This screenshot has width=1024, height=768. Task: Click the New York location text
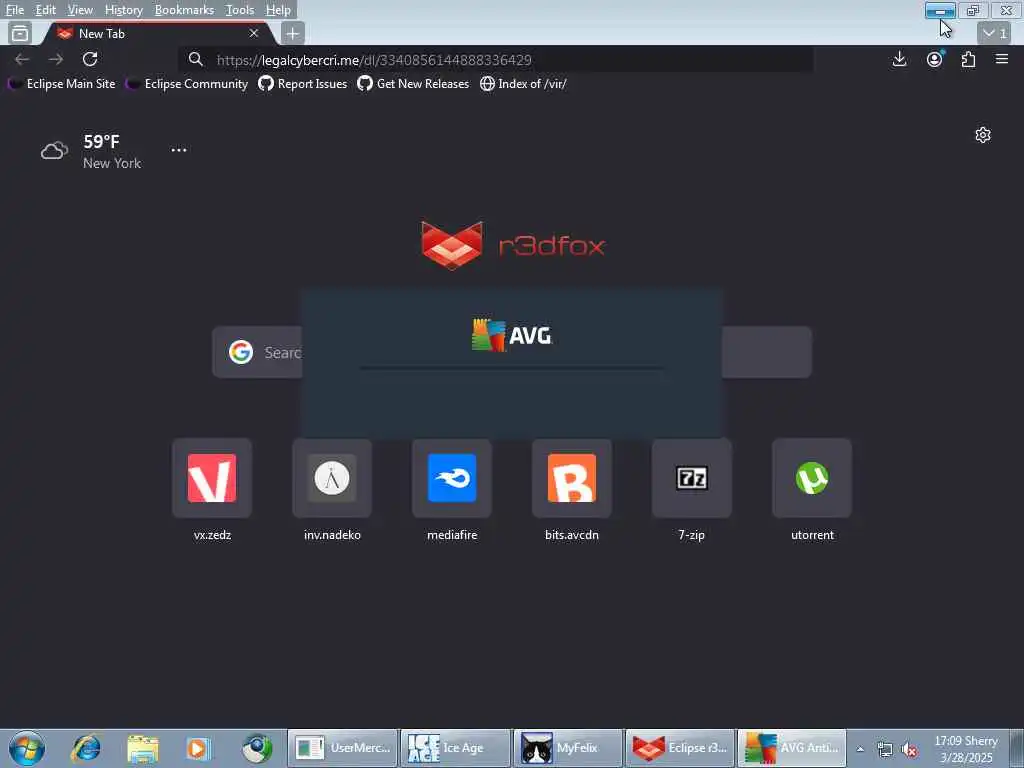[112, 163]
